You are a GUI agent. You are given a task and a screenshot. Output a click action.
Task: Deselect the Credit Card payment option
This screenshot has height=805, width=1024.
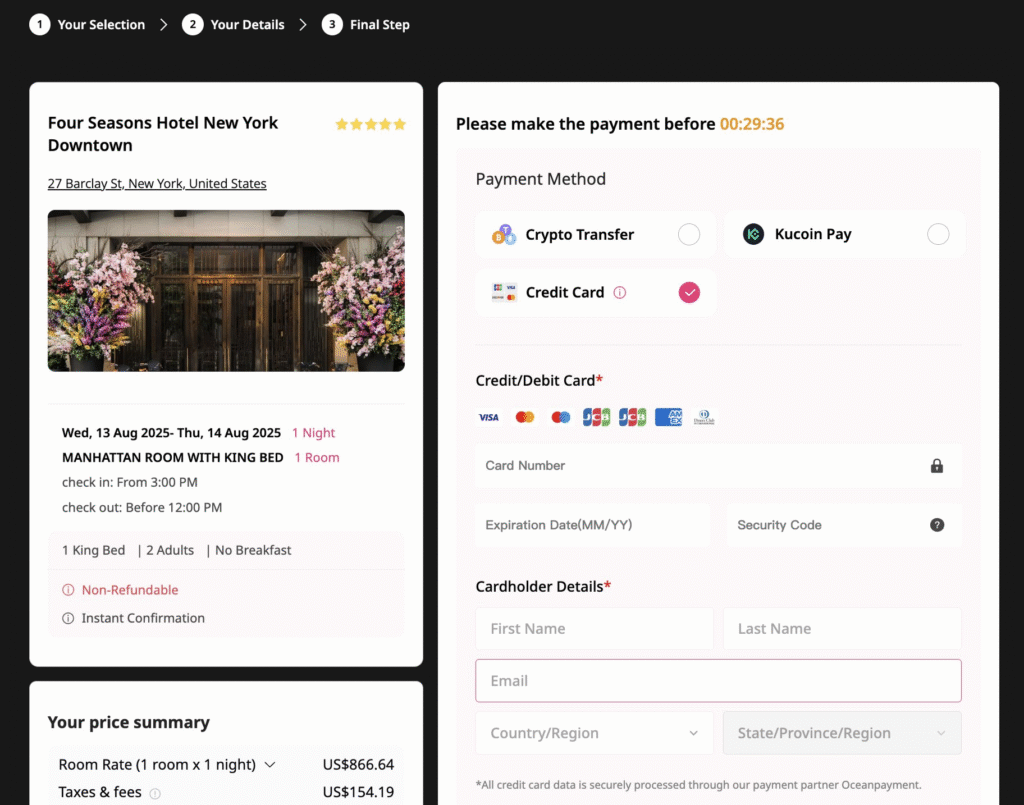click(689, 292)
